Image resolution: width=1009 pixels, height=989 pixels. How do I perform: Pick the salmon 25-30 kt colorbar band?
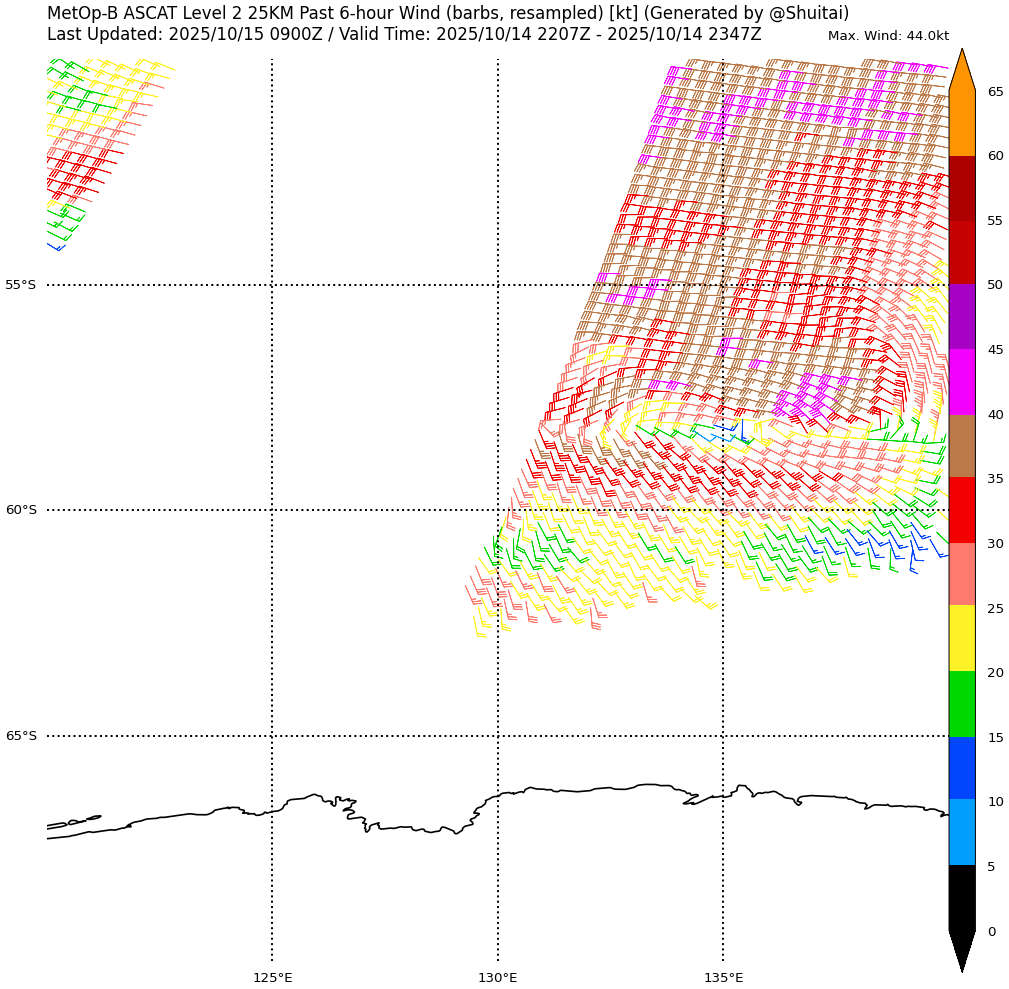(961, 574)
